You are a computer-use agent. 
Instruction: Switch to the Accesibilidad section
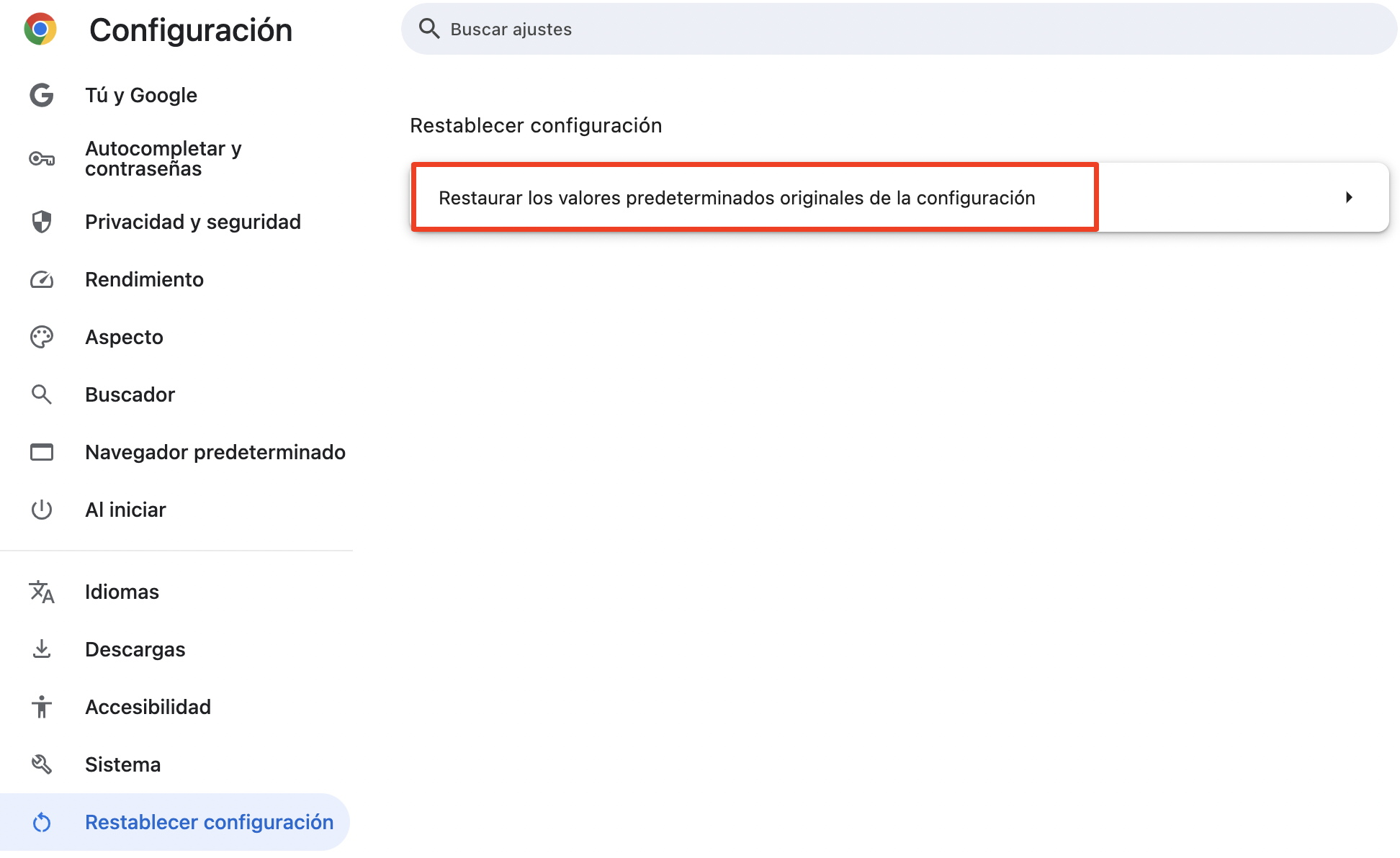[148, 706]
